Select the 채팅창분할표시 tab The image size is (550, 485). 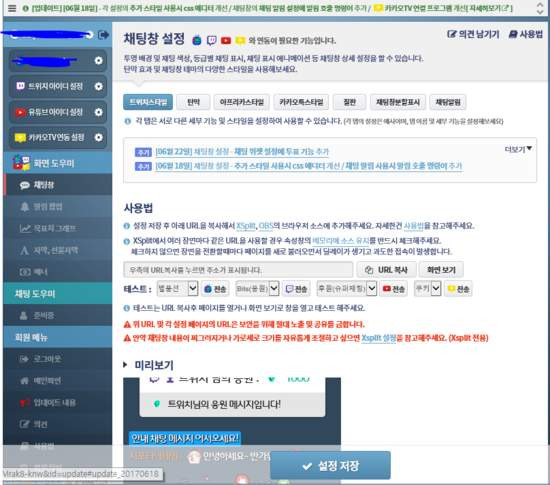tap(398, 102)
